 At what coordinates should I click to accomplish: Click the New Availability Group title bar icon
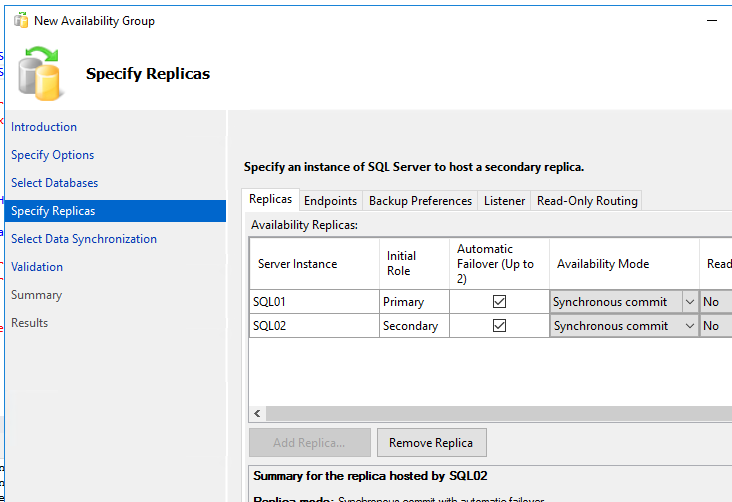coord(21,21)
